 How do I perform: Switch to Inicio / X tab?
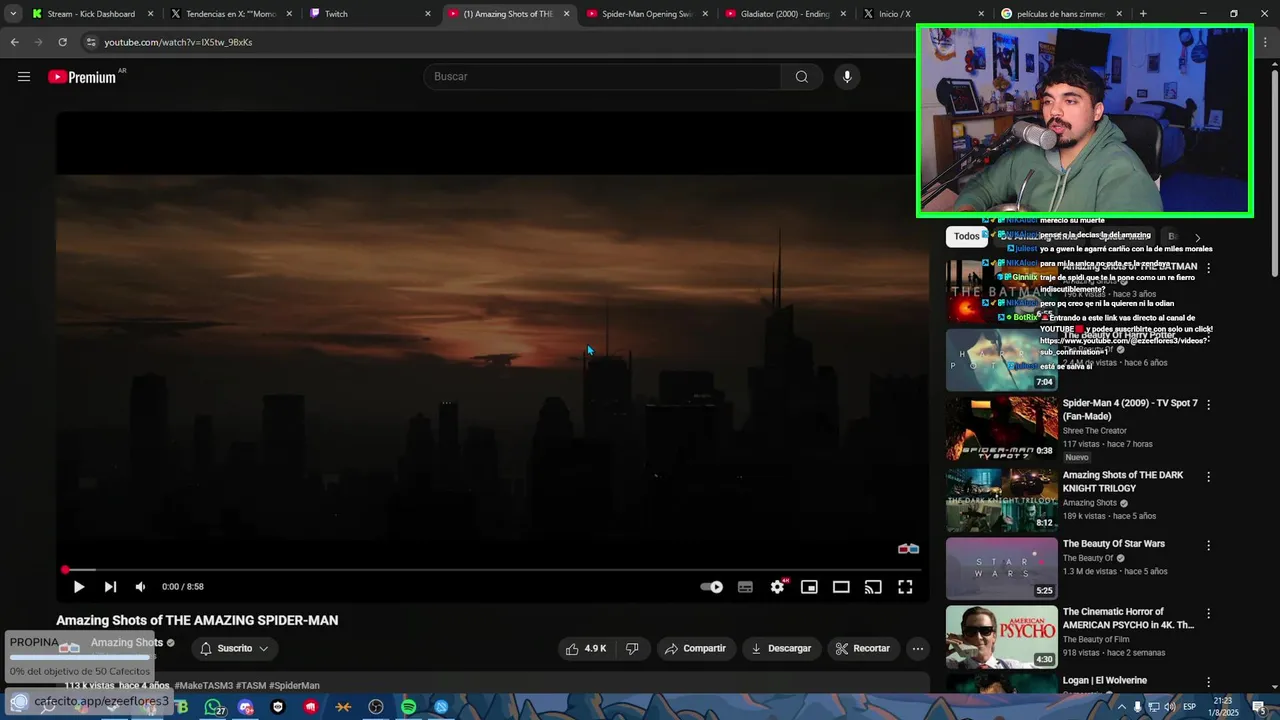tap(923, 14)
